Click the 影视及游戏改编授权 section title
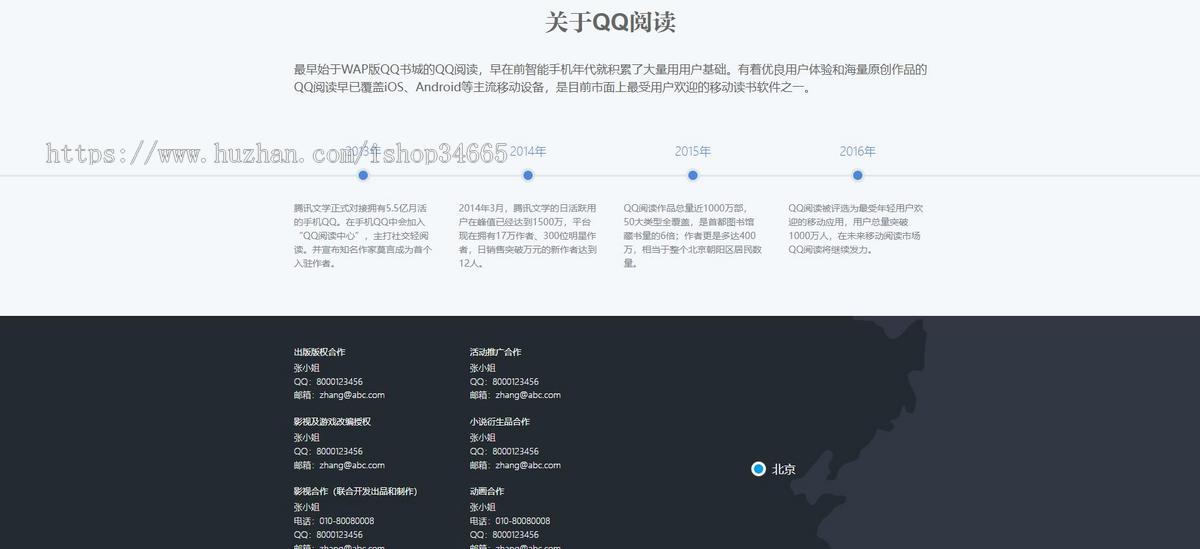1200x549 pixels. 332,422
